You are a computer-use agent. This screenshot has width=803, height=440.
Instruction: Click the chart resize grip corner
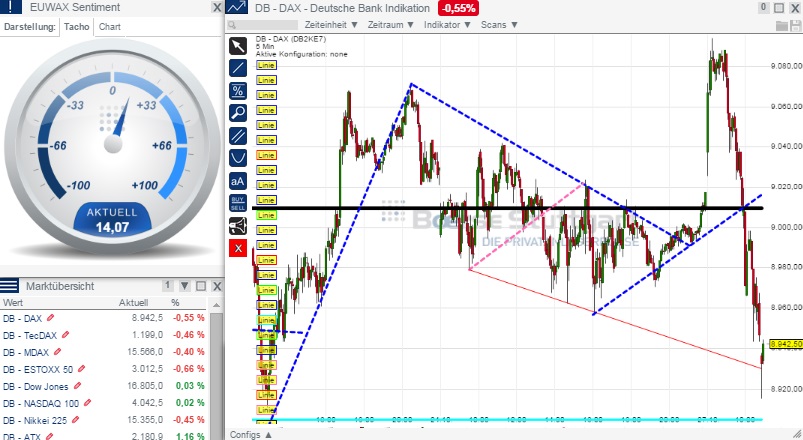(797, 434)
